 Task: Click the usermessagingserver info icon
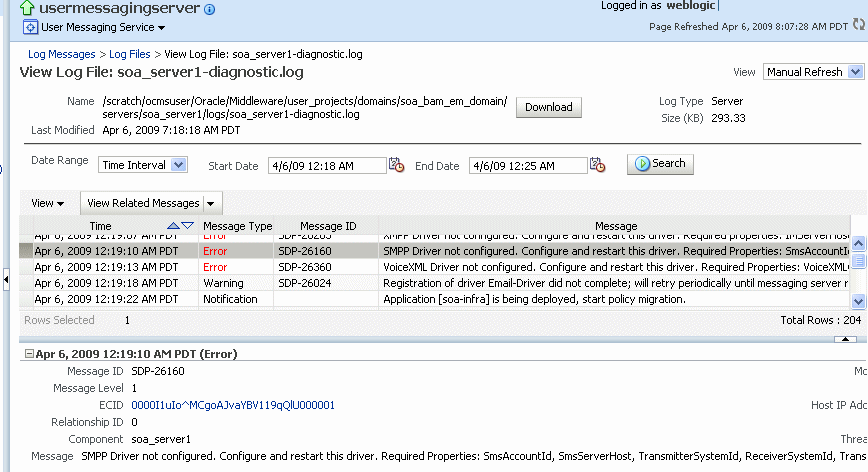209,9
